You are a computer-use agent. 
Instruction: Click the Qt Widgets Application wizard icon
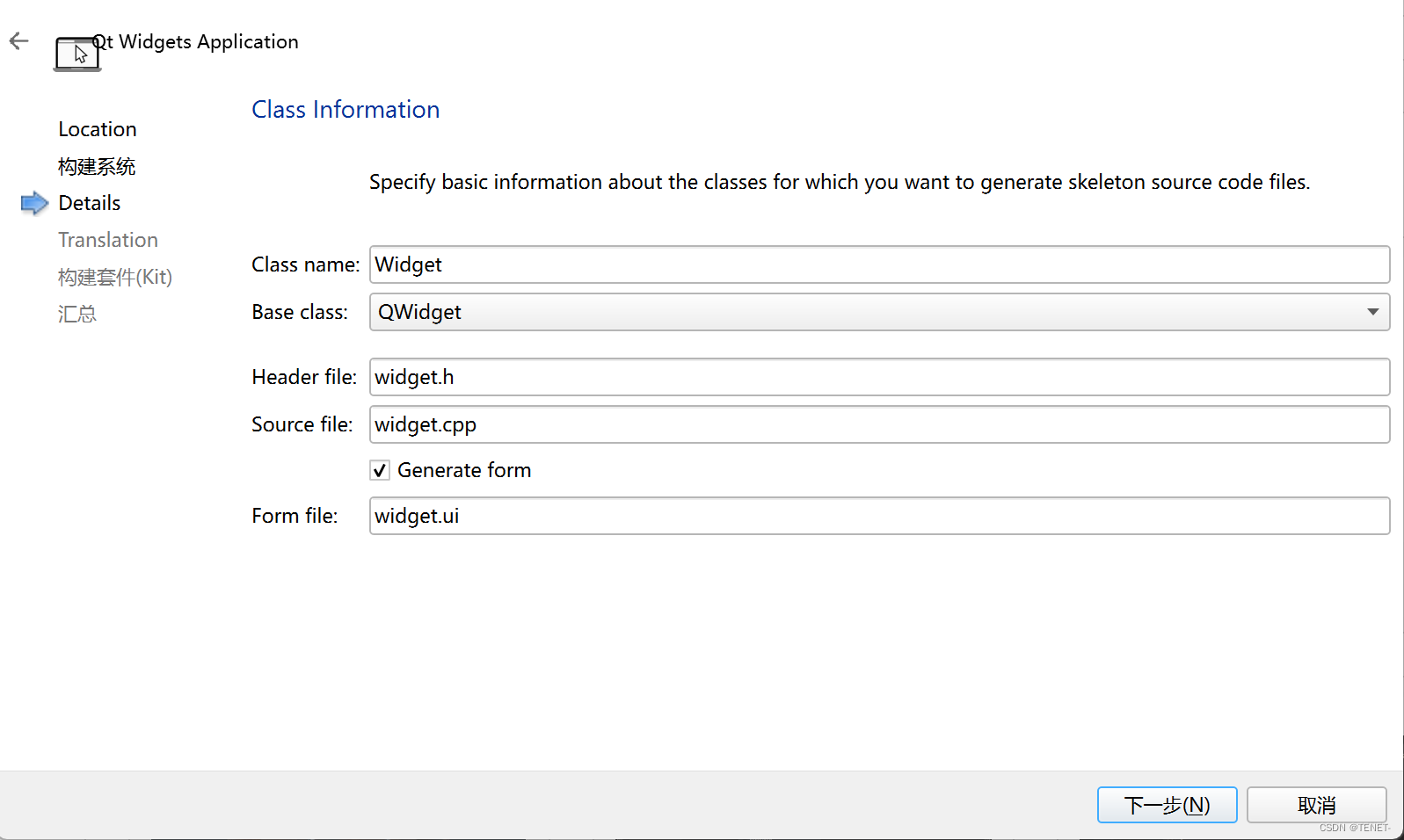pos(77,54)
